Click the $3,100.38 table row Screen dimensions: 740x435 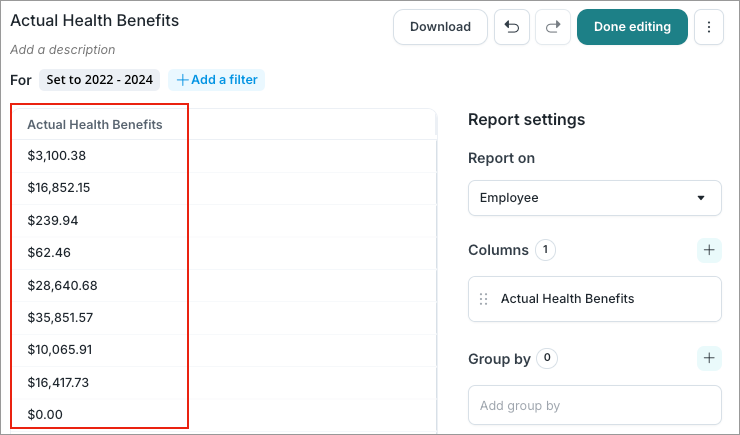tap(224, 156)
